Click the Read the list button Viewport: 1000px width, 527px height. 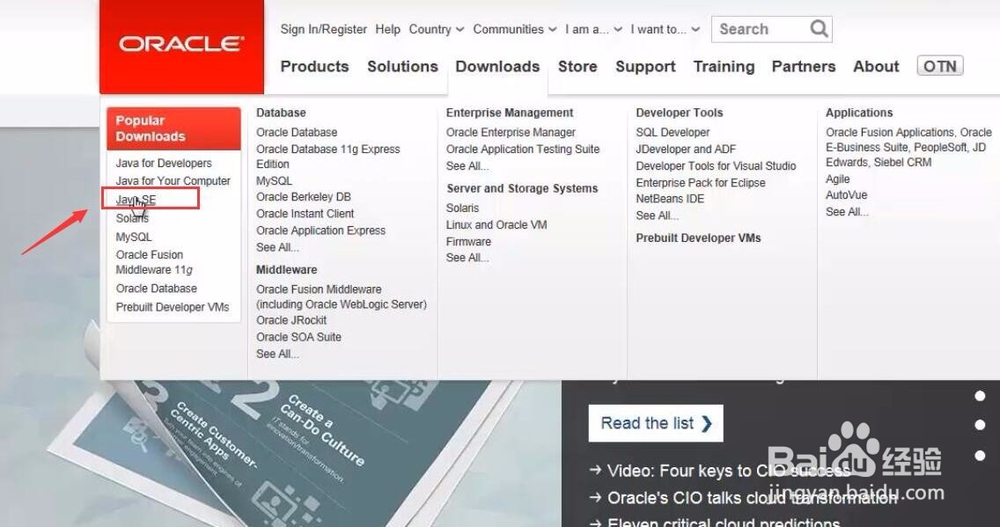tap(656, 423)
